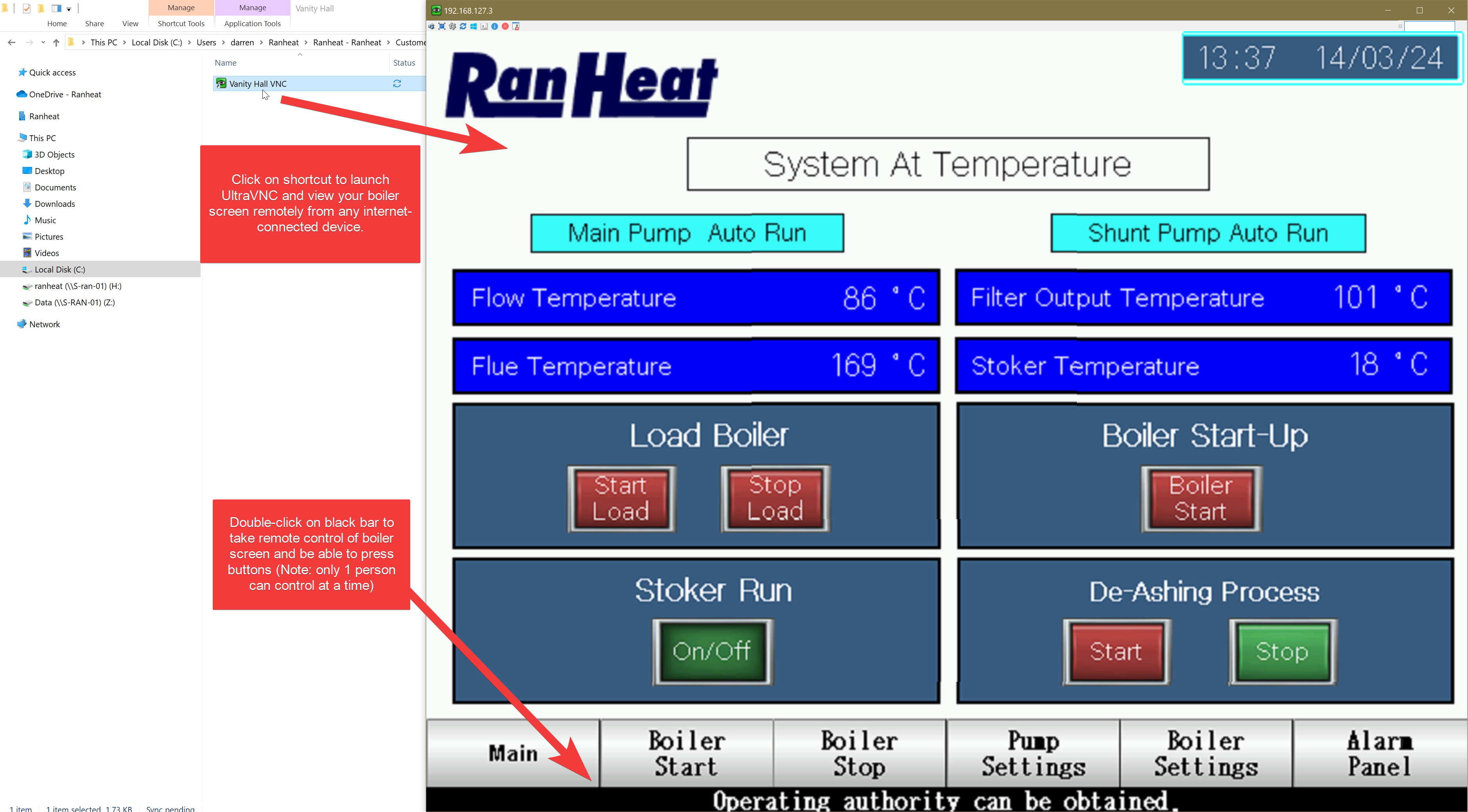
Task: Click the Windows logo icon in the VNC toolbar
Action: click(474, 26)
